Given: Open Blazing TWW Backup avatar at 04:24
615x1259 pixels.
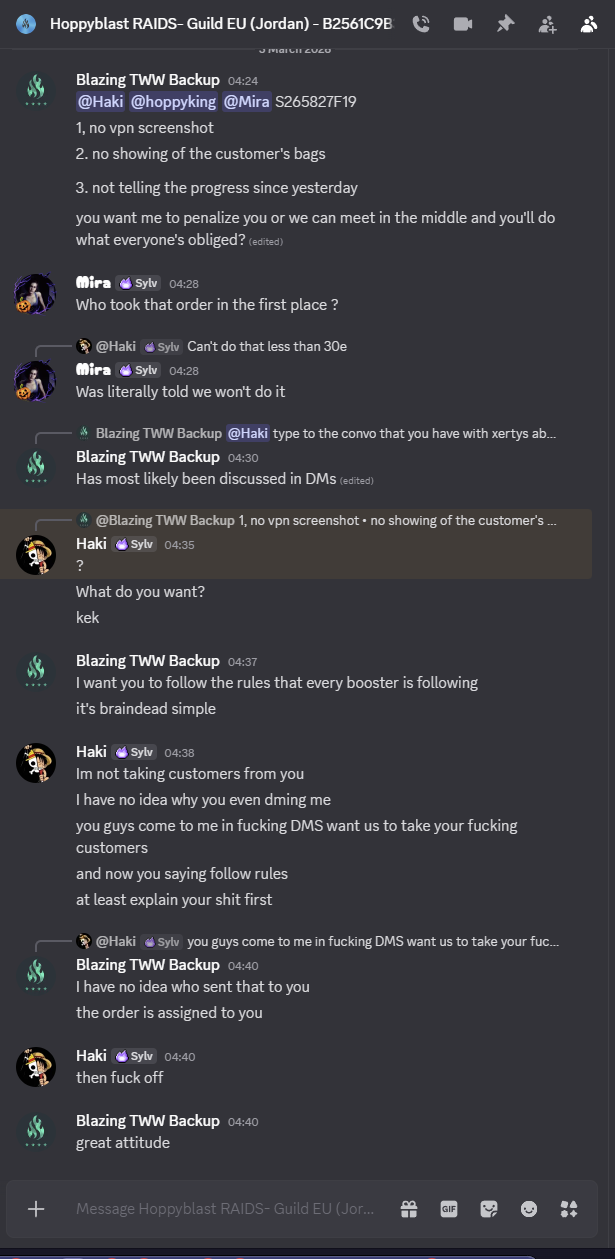Looking at the screenshot, I should (36, 90).
